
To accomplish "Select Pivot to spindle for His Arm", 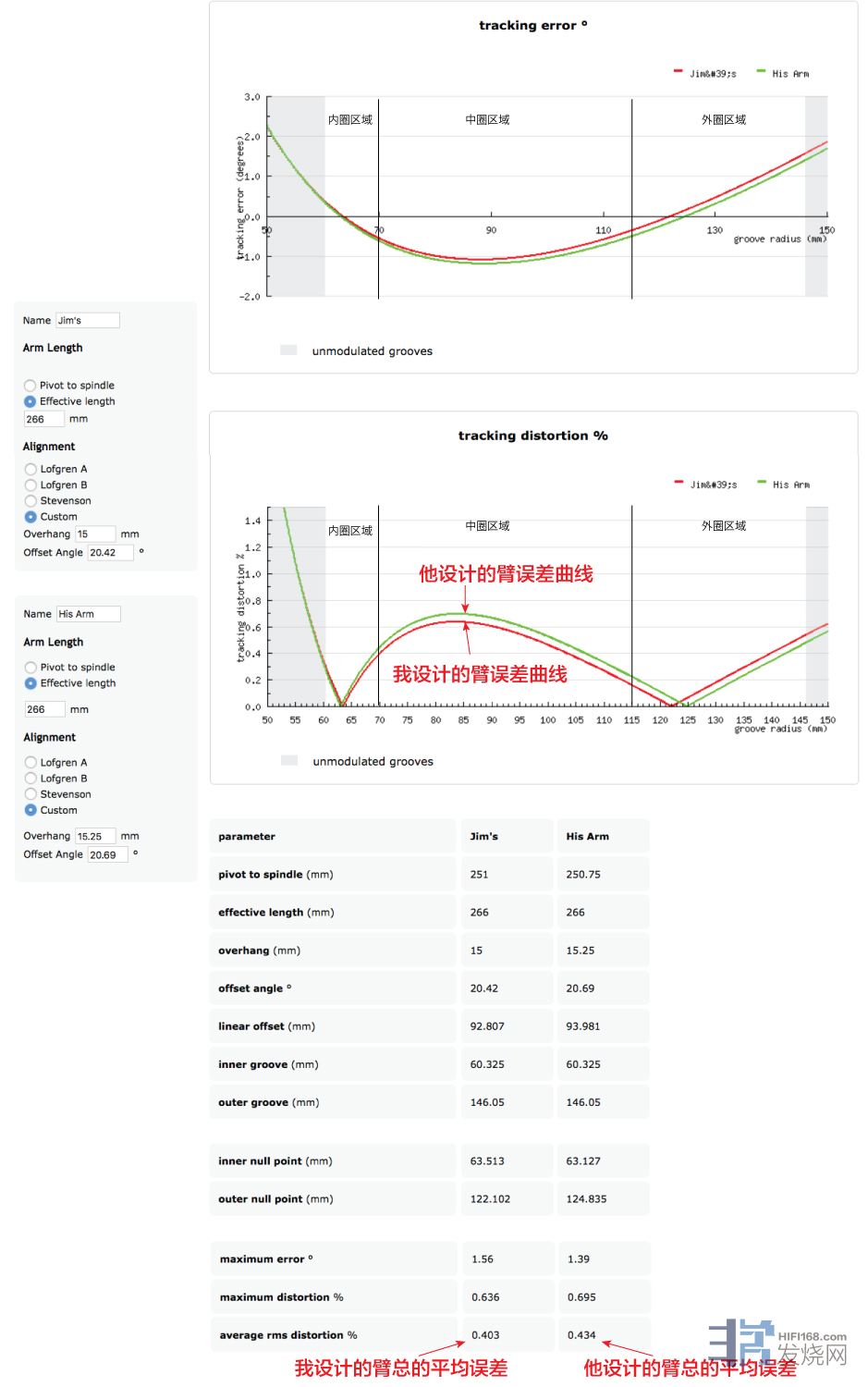I will pos(31,668).
